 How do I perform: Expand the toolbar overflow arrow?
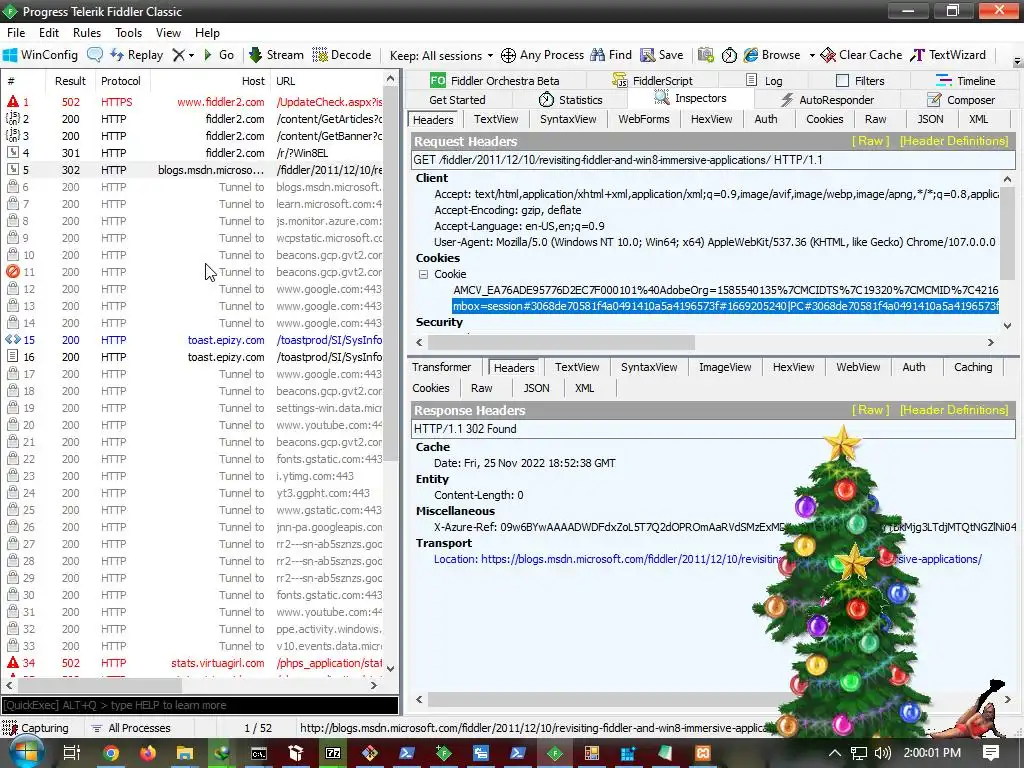pos(1017,62)
